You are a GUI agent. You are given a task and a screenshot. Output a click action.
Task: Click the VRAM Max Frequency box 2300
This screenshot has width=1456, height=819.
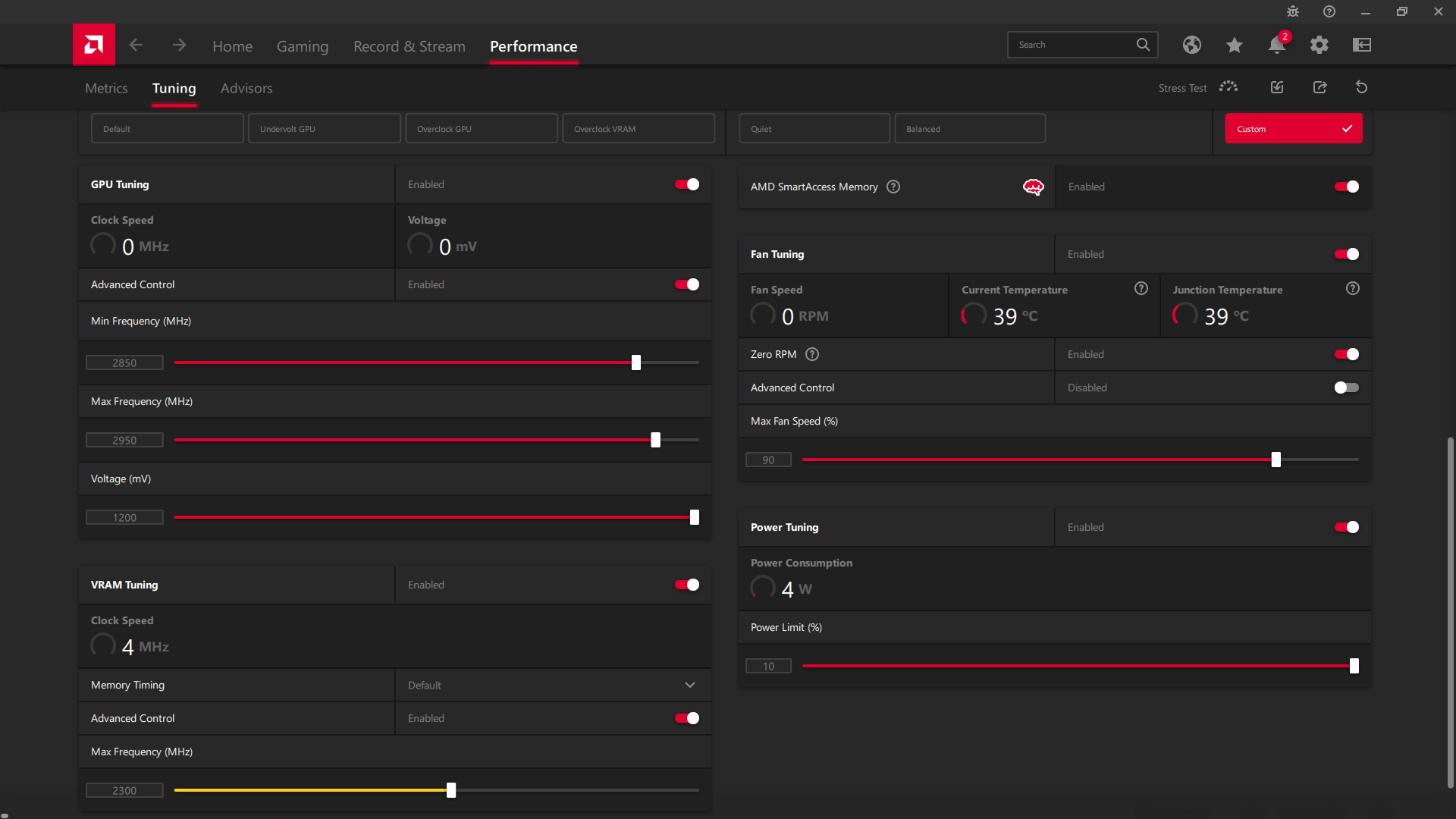pyautogui.click(x=124, y=790)
